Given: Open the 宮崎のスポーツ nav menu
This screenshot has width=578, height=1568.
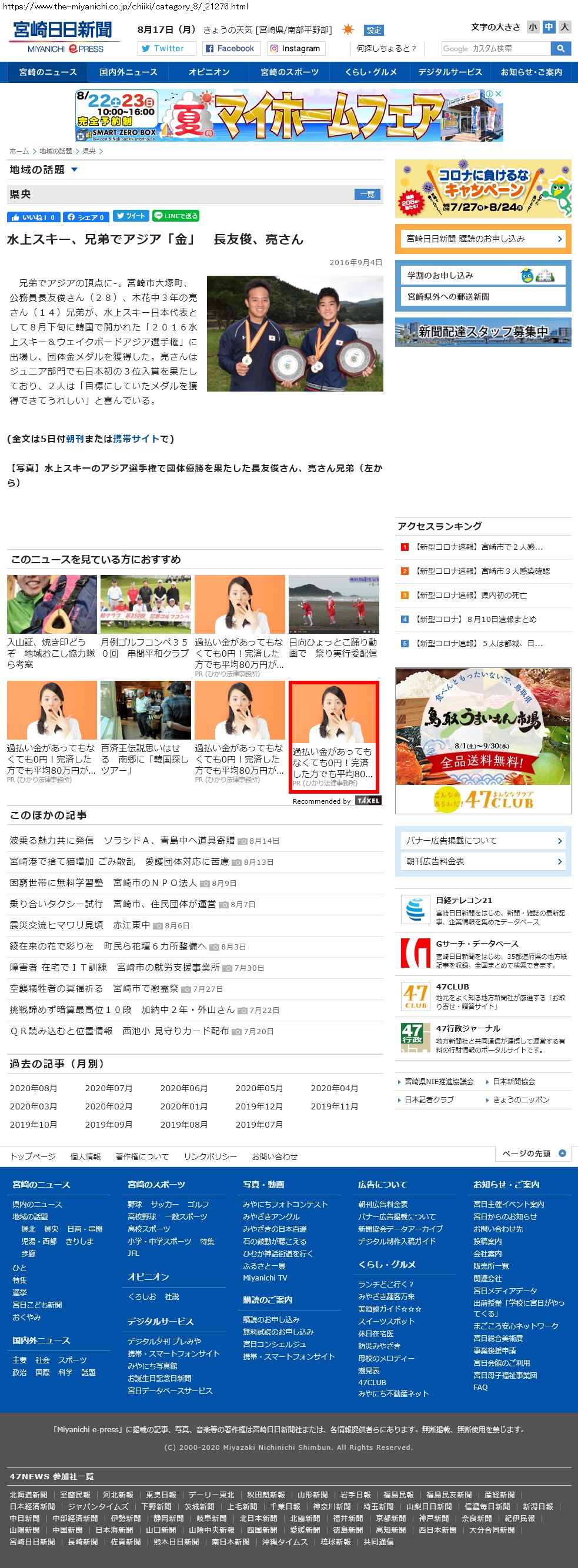Looking at the screenshot, I should (x=289, y=72).
